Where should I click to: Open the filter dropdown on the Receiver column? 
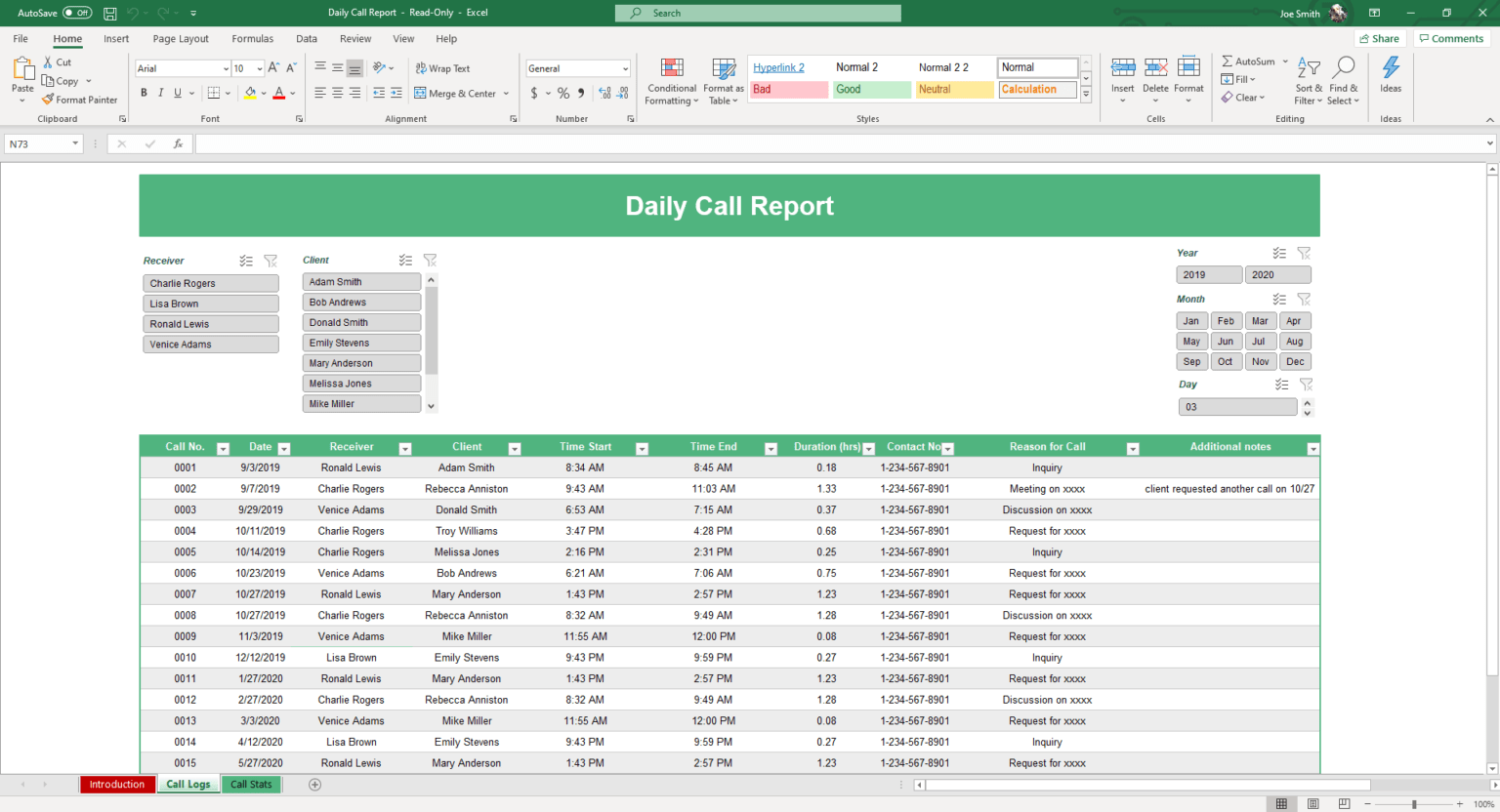(405, 448)
